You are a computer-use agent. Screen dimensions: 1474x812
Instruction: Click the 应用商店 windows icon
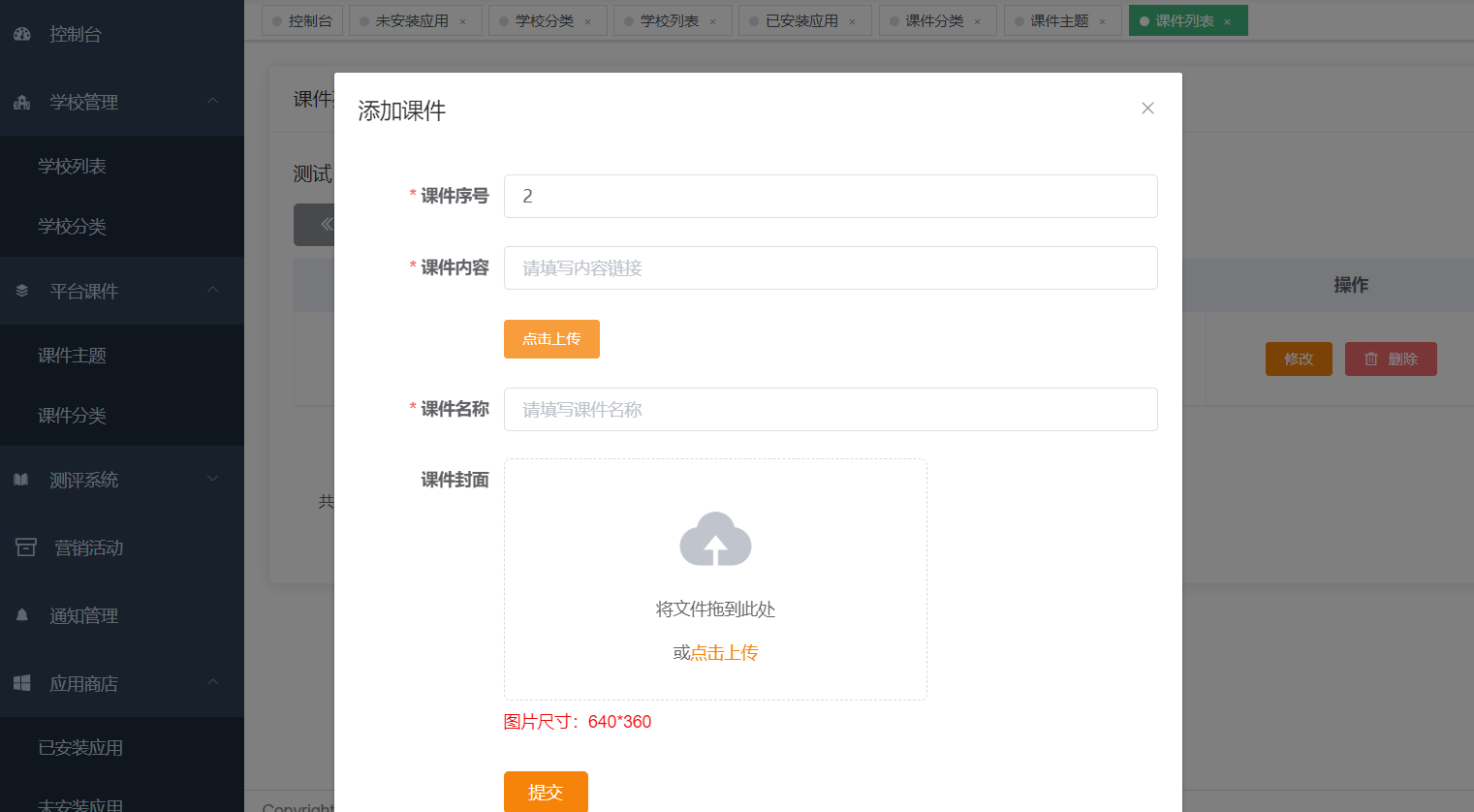[x=22, y=683]
